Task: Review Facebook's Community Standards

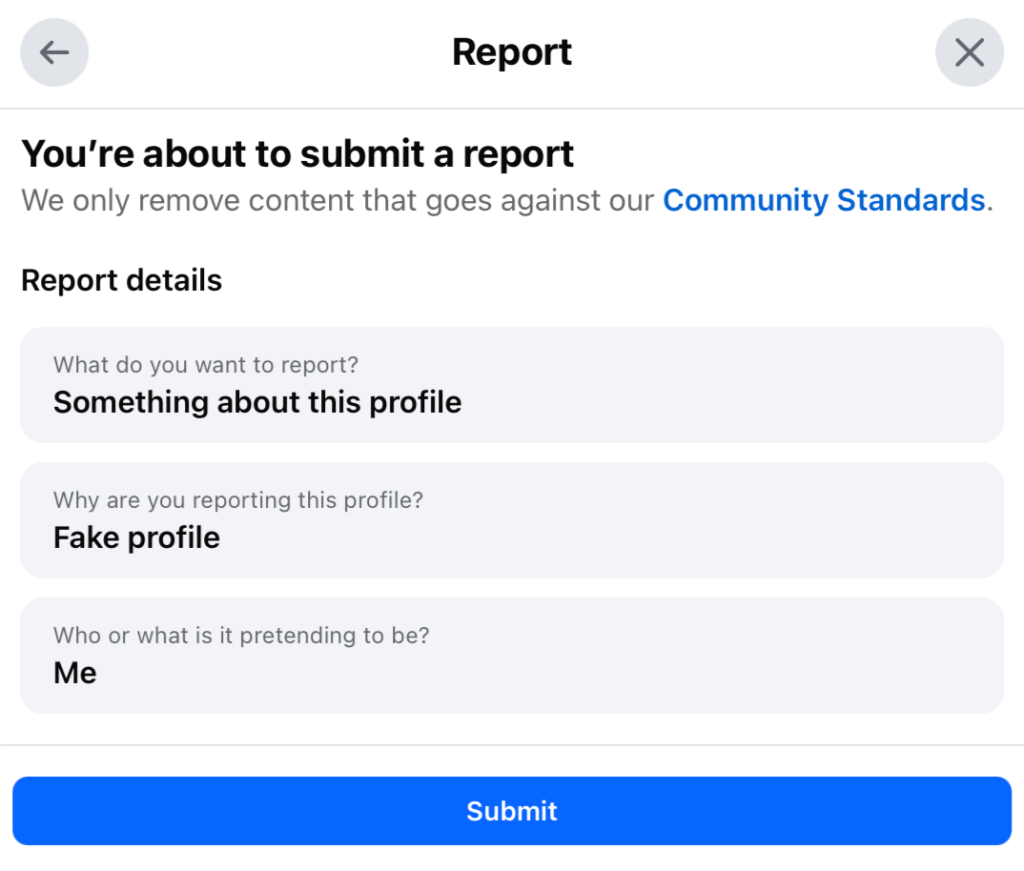Action: pos(823,200)
